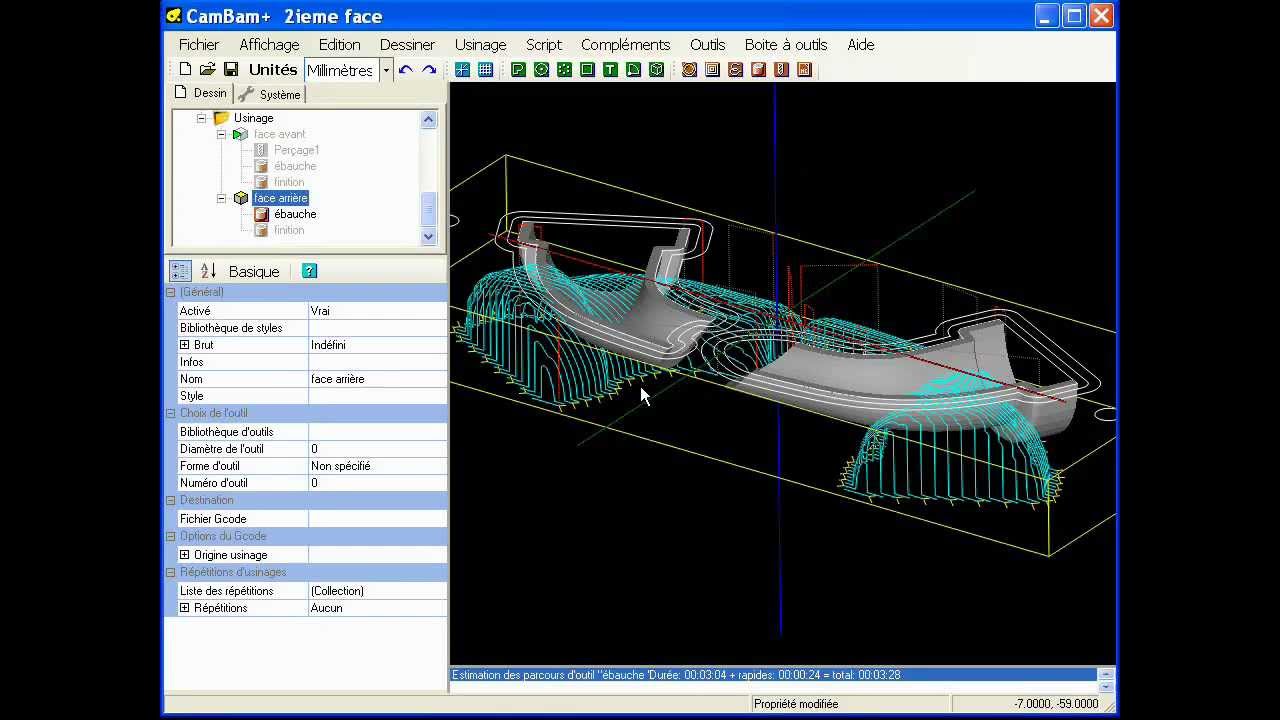This screenshot has width=1280, height=720.
Task: Click the Pocket machining operation icon
Action: (712, 69)
